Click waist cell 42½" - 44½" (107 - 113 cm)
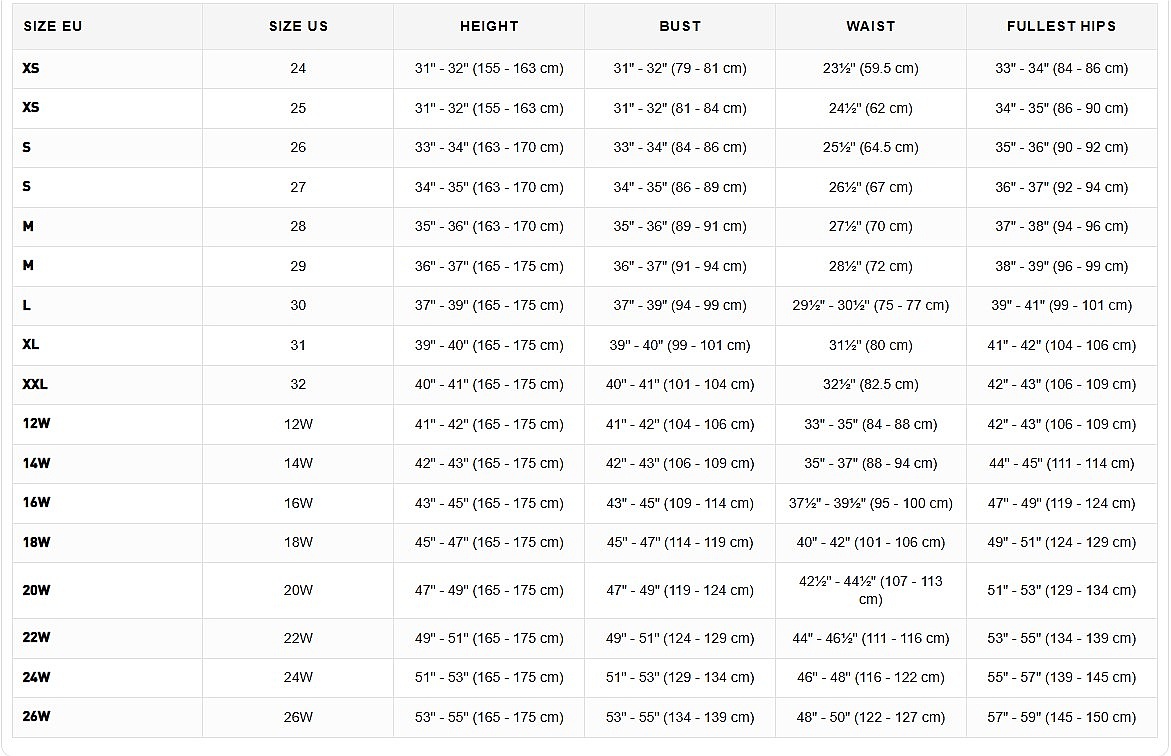Image resolution: width=1171 pixels, height=756 pixels. click(870, 590)
